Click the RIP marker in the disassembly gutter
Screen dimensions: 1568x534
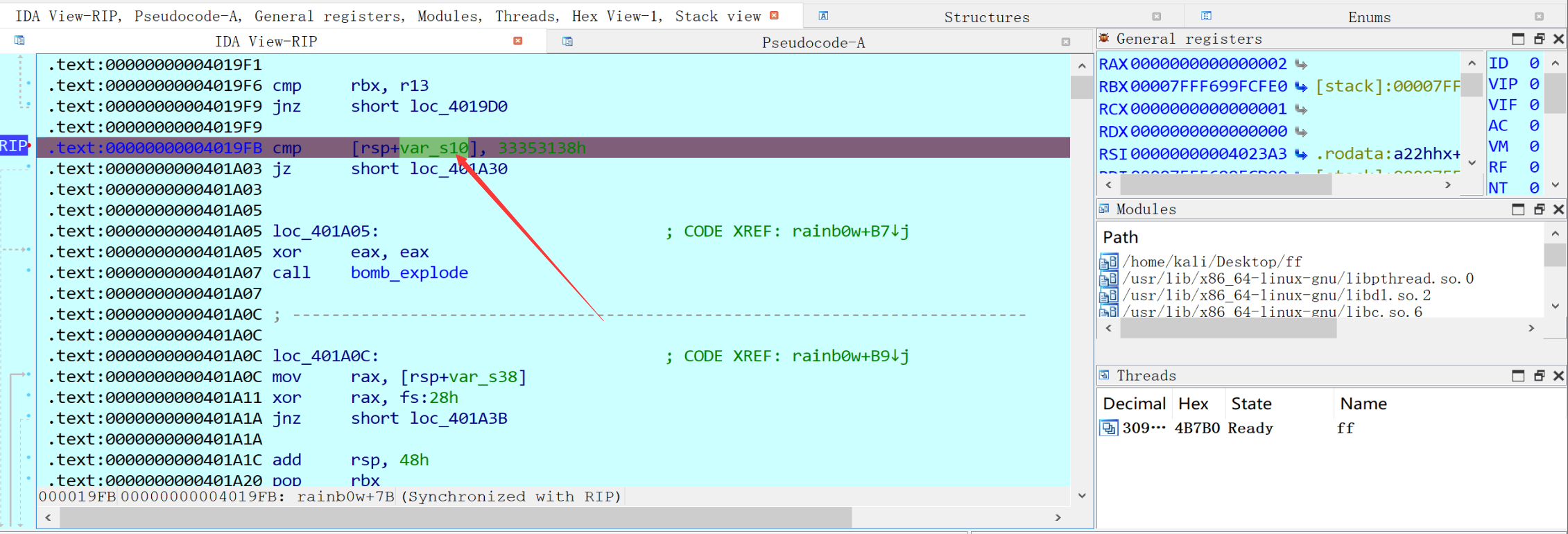click(x=14, y=146)
